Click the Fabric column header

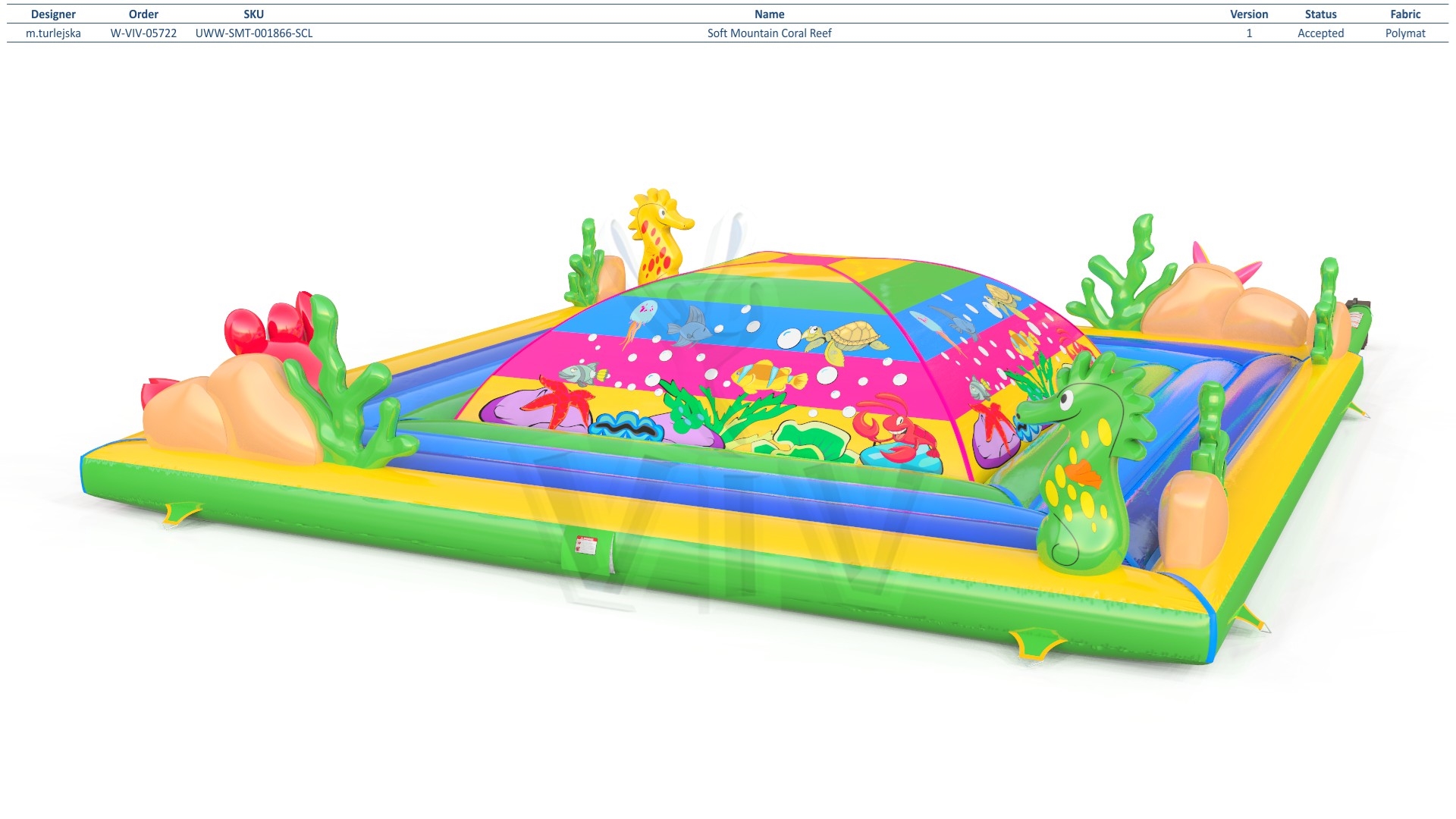pyautogui.click(x=1405, y=14)
